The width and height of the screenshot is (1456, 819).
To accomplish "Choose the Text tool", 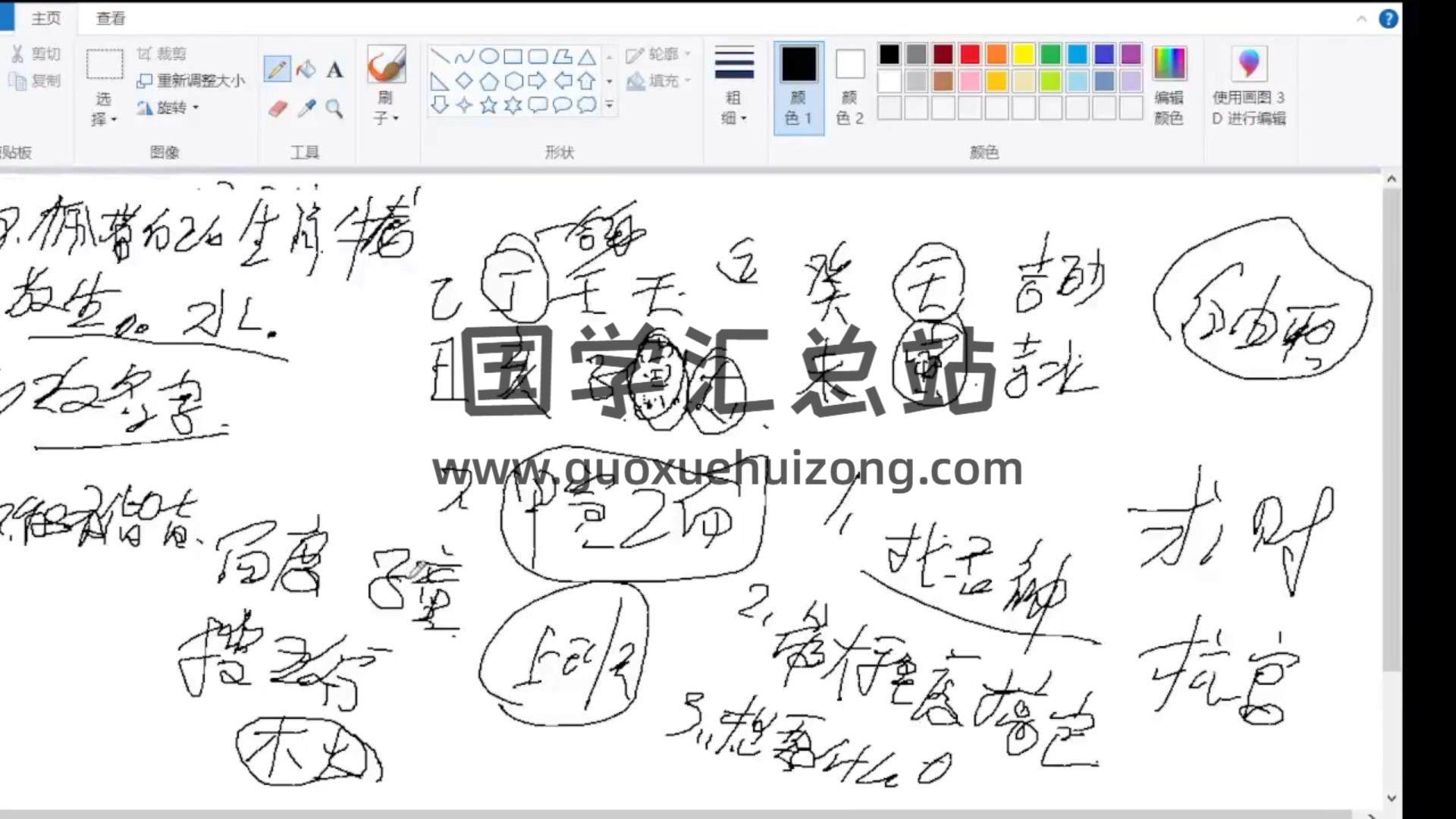I will click(334, 70).
